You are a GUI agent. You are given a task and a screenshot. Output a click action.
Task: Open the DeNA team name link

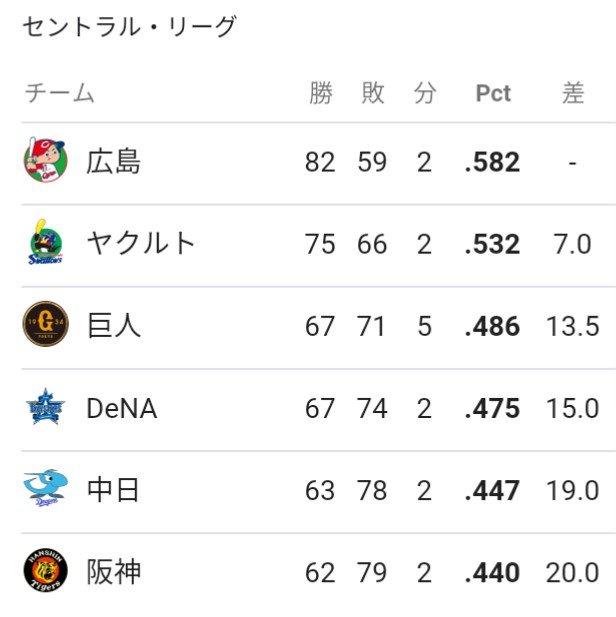click(x=122, y=408)
